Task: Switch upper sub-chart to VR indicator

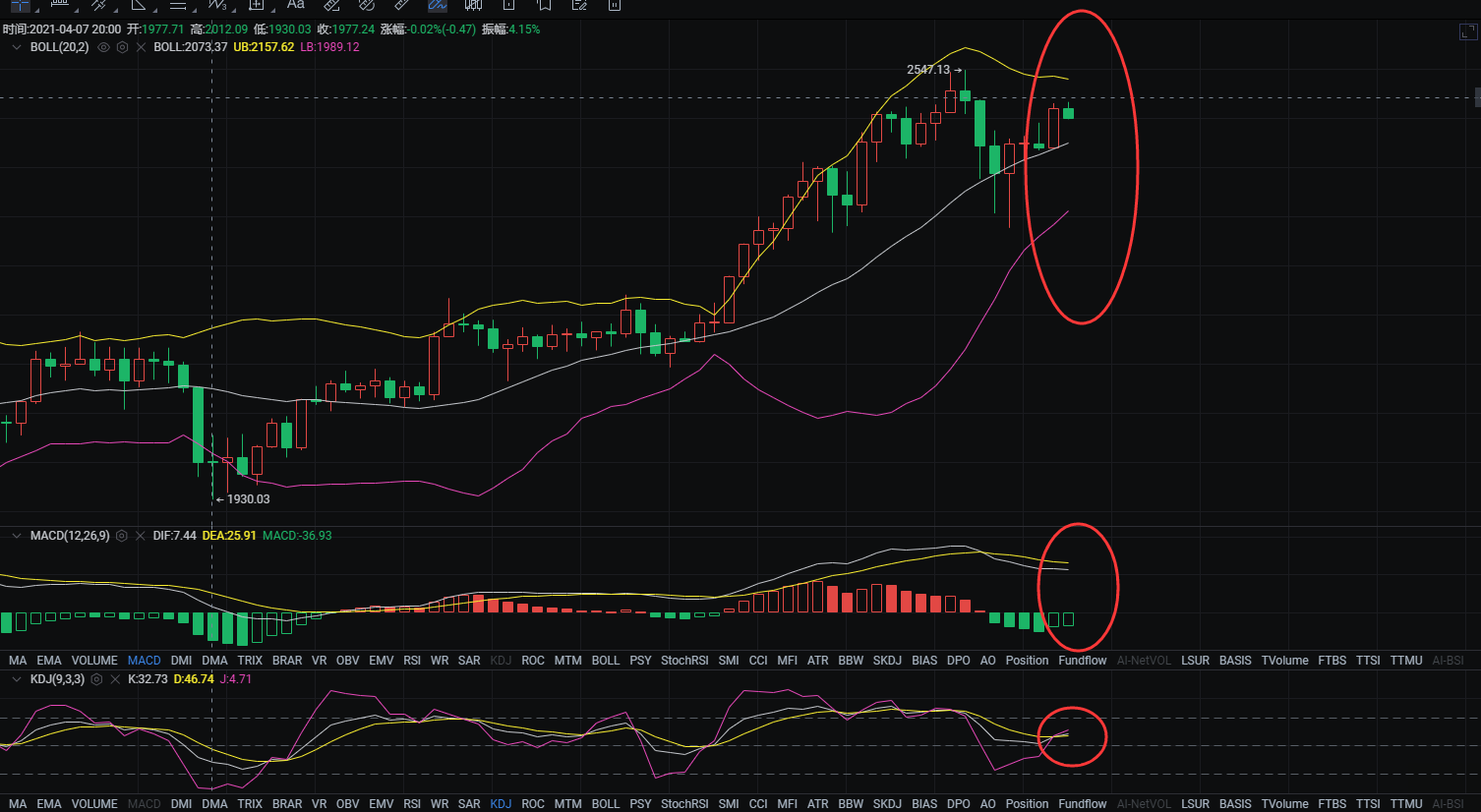Action: point(319,661)
